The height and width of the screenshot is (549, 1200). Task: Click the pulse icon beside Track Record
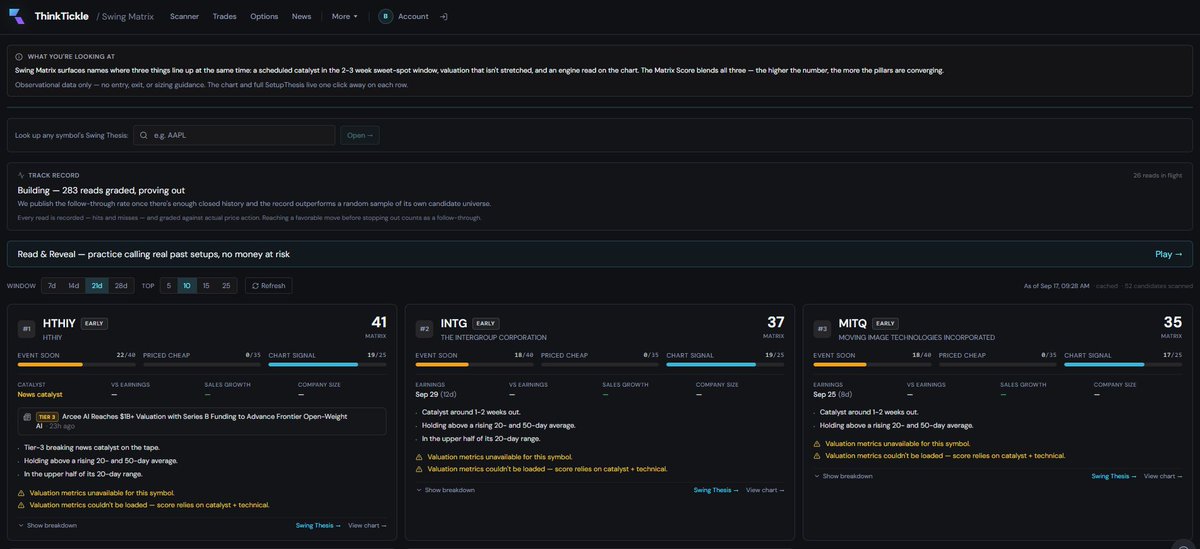click(21, 175)
